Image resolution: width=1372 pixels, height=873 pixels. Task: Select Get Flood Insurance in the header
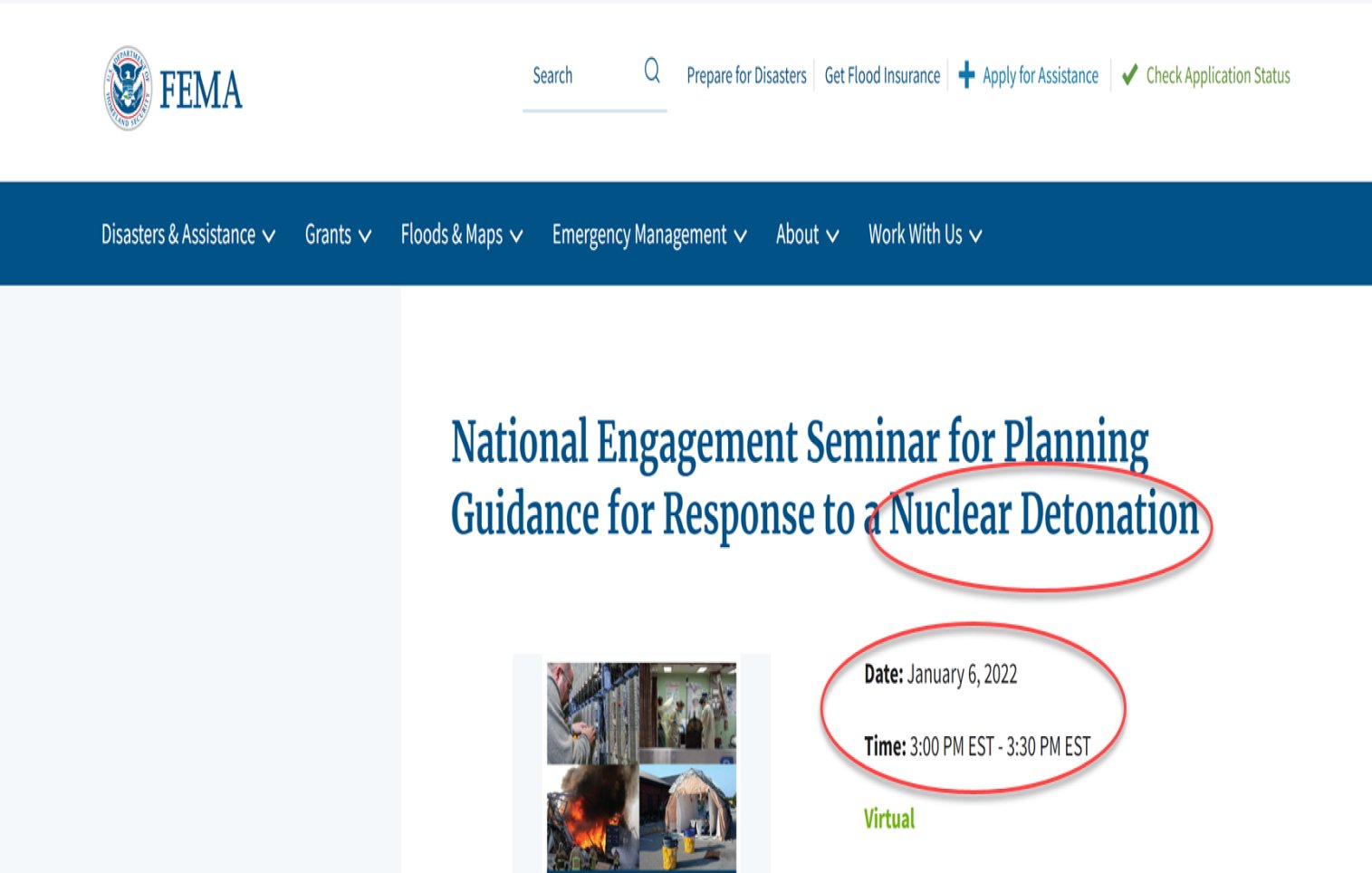(882, 75)
